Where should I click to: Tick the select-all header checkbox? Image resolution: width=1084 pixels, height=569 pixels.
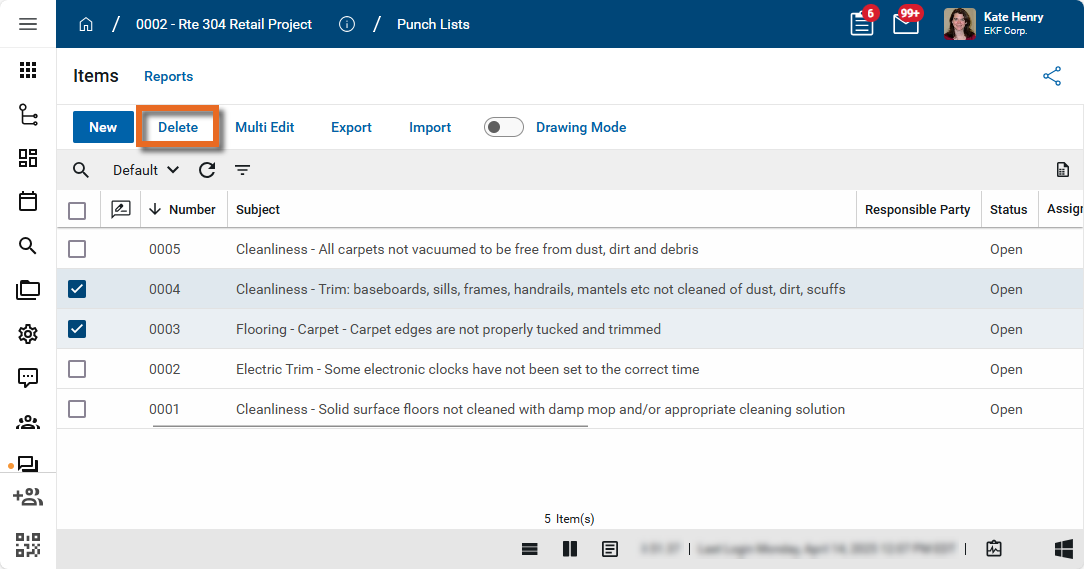coord(77,210)
